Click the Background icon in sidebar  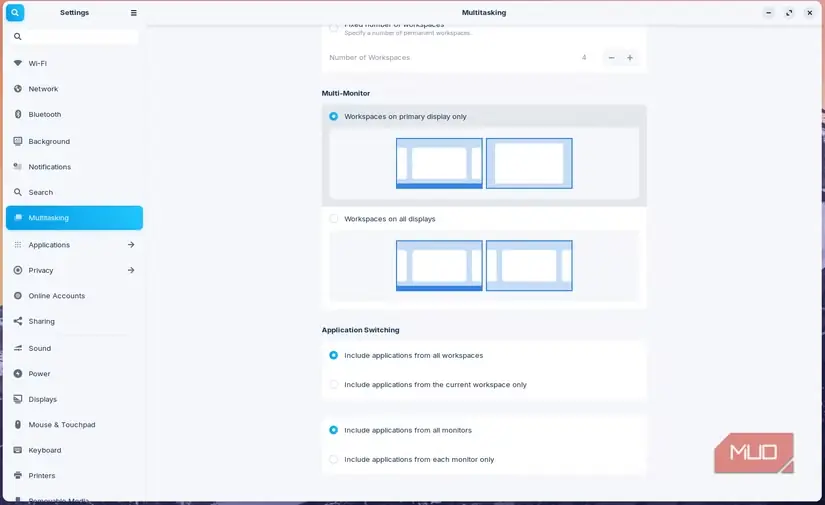tap(18, 141)
